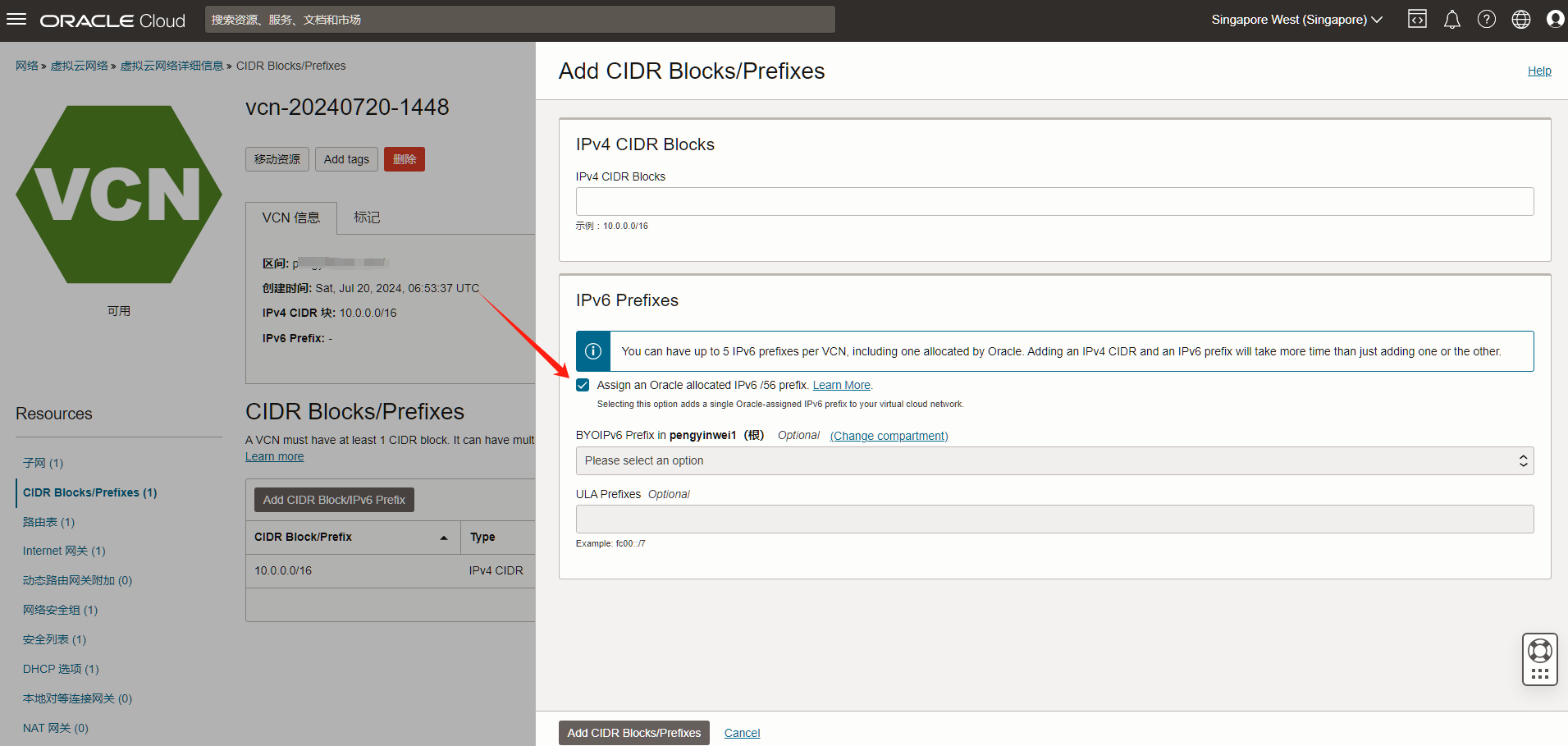Click into the IPv4 CIDR Blocks field
This screenshot has width=1568, height=746.
click(x=1054, y=201)
